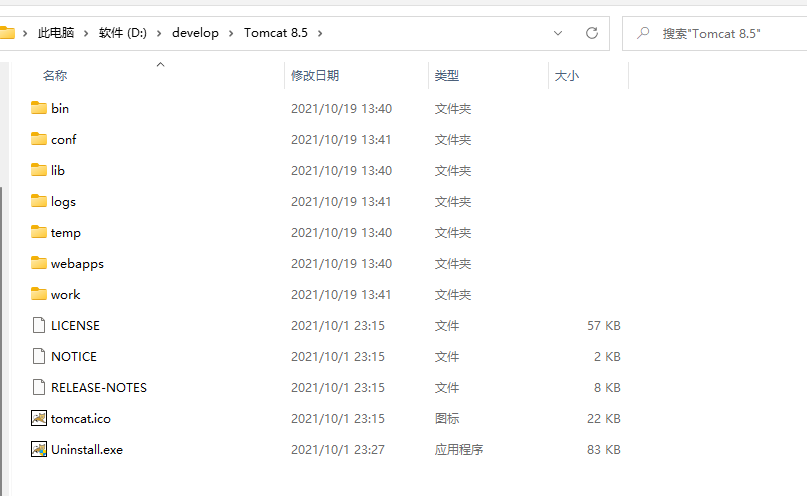Click the 83 KB size of Uninstall.exe

pos(604,450)
